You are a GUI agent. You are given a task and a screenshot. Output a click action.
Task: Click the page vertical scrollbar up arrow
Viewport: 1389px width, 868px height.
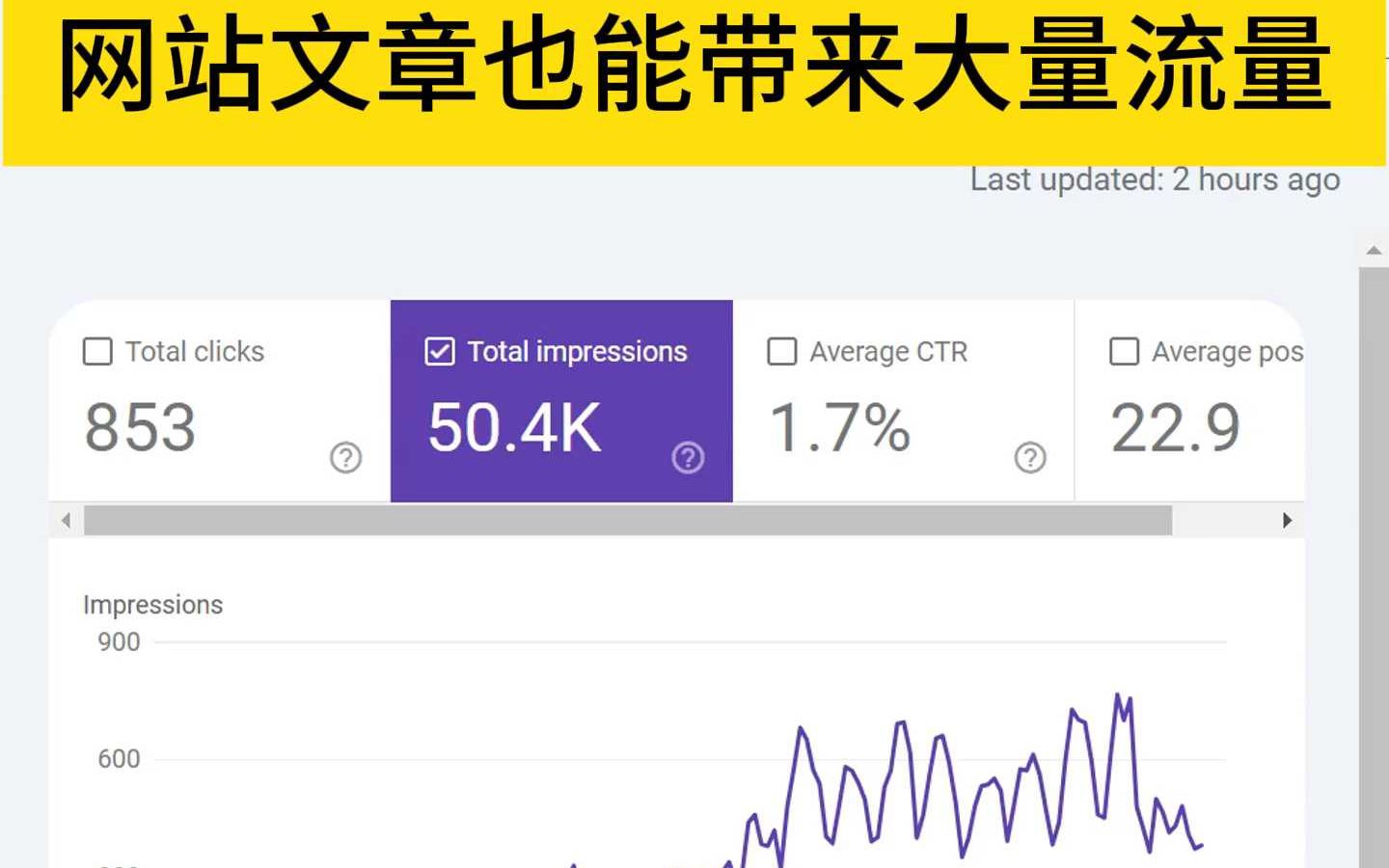point(1374,251)
